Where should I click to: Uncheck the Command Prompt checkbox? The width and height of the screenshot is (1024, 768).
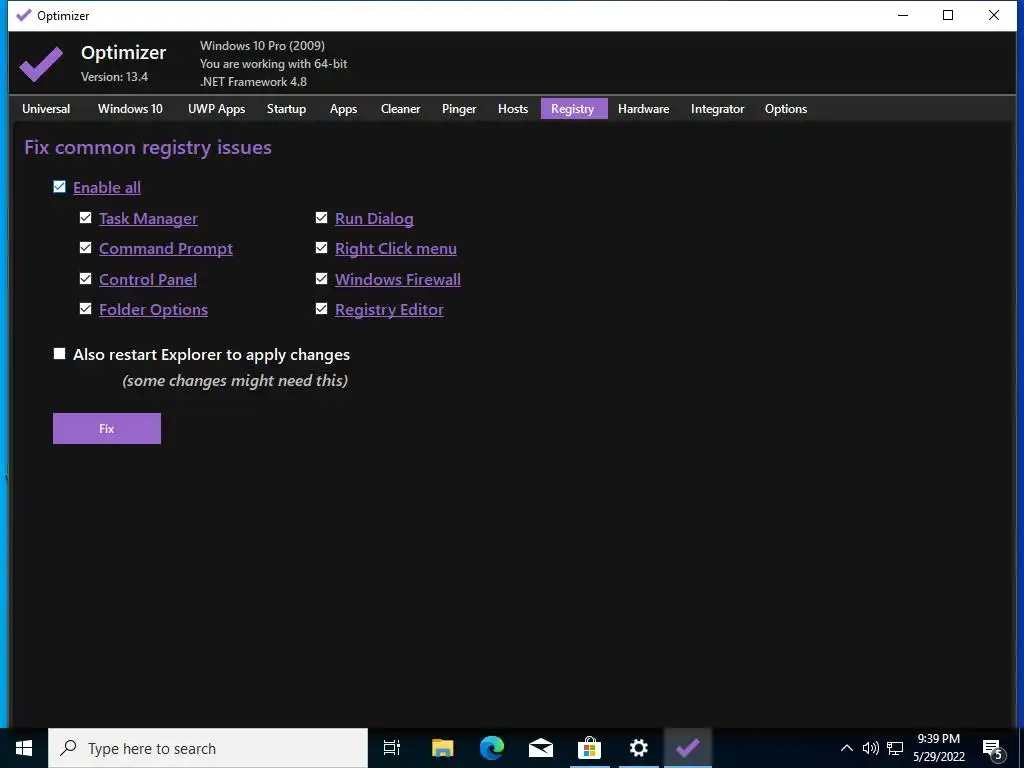86,248
